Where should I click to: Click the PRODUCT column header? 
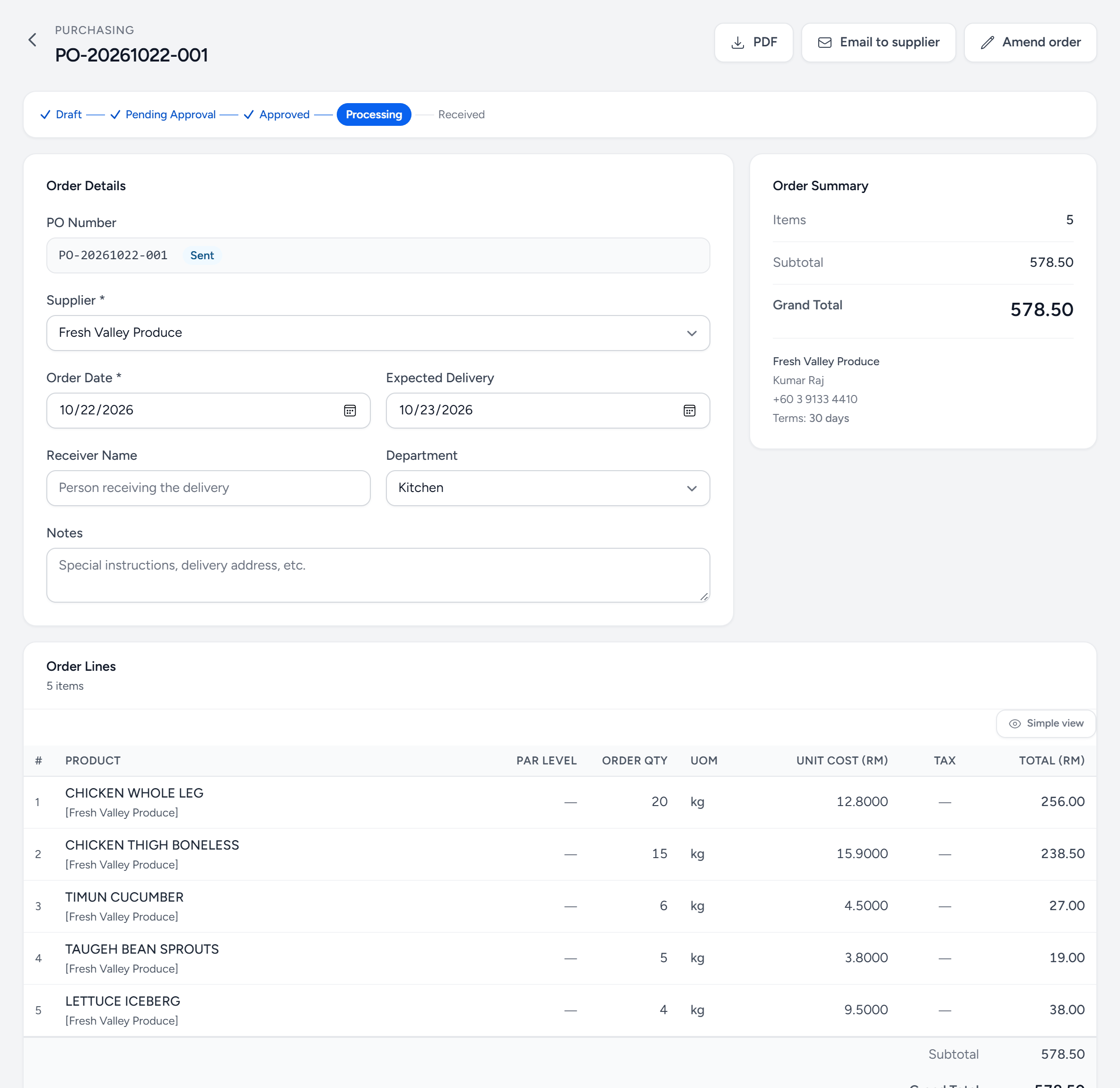[93, 761]
